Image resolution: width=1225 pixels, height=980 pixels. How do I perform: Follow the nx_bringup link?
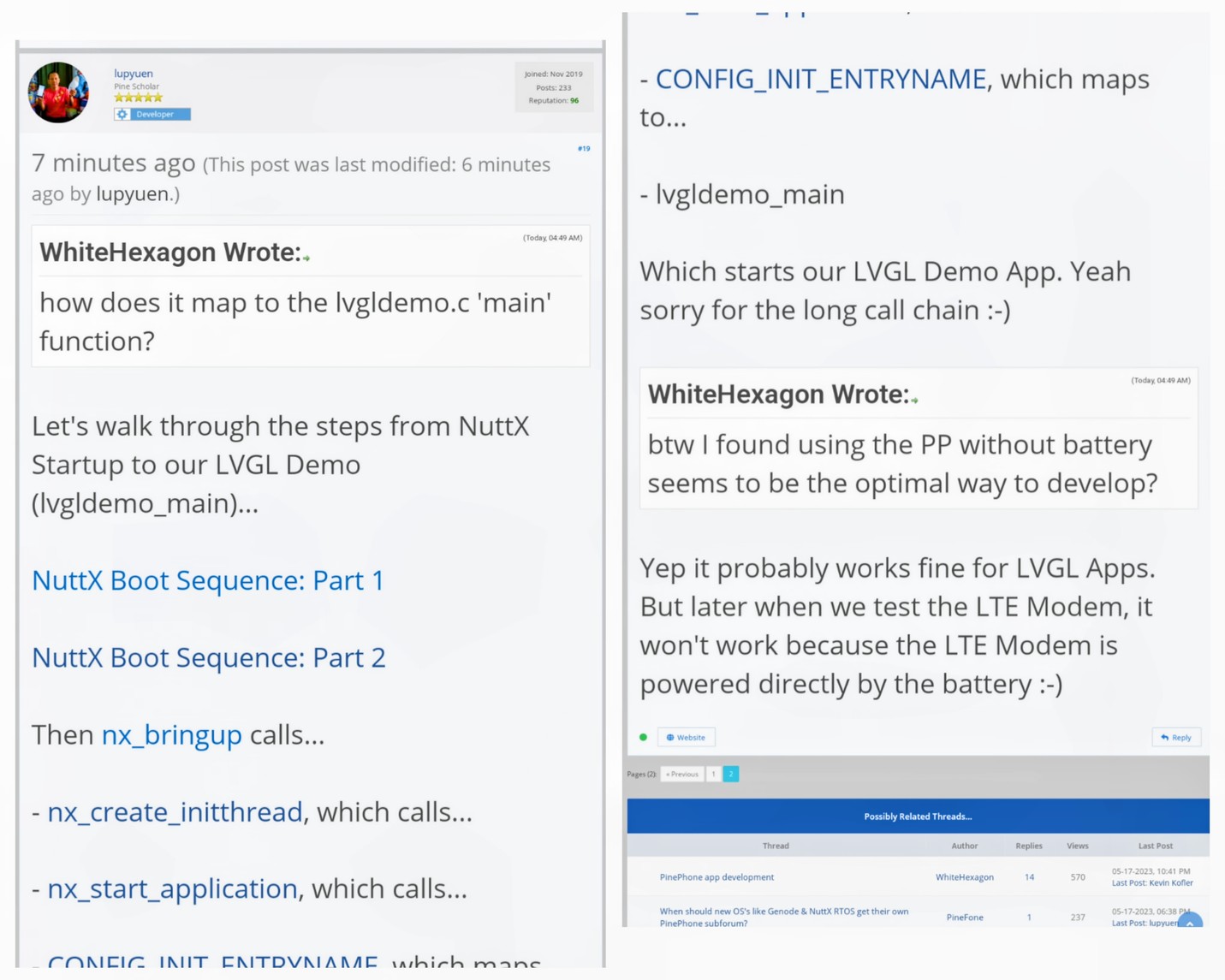point(171,734)
